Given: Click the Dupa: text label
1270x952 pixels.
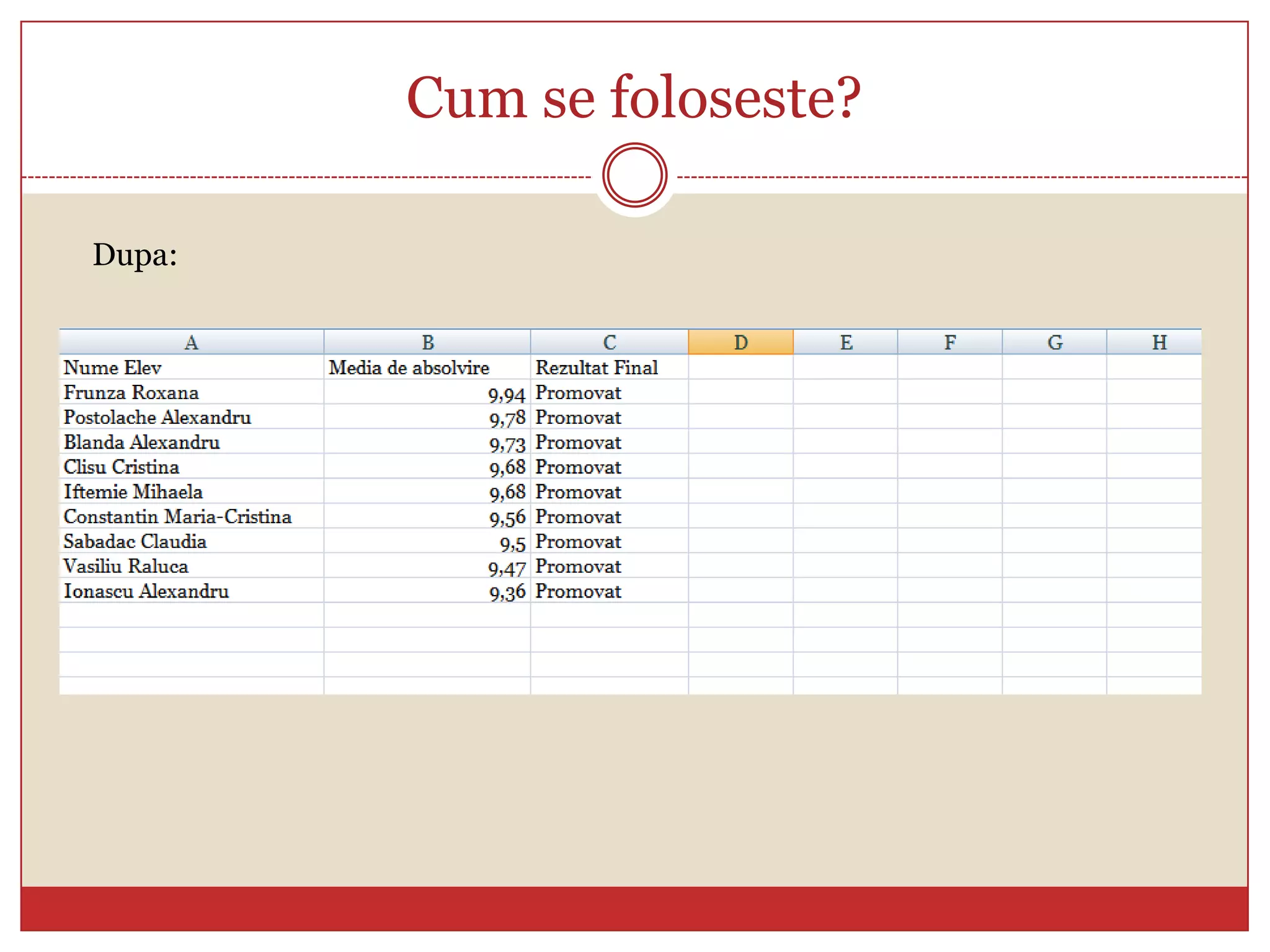Looking at the screenshot, I should tap(135, 254).
